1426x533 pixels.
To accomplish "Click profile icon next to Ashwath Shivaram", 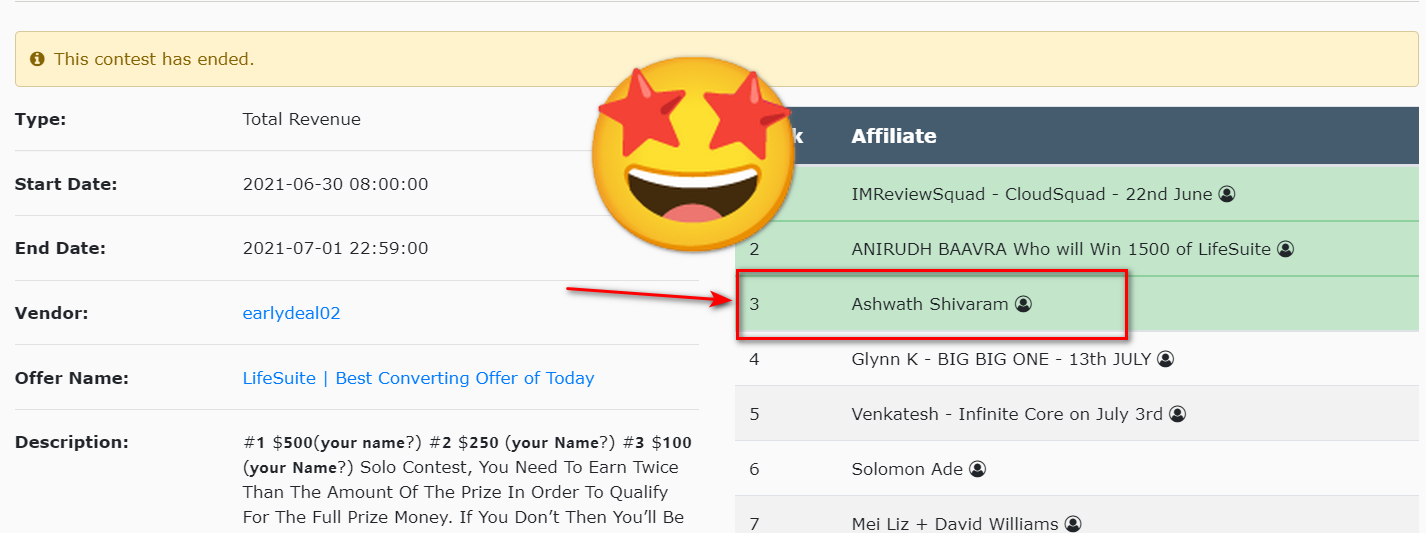I will coord(1023,304).
